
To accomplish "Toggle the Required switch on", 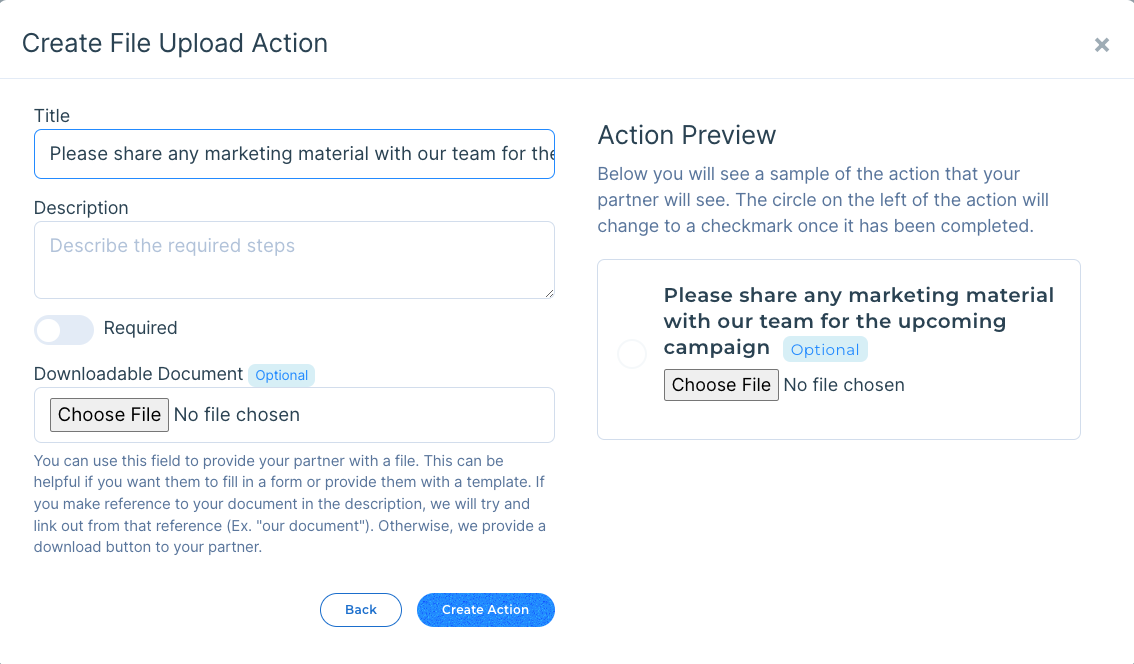I will tap(64, 329).
